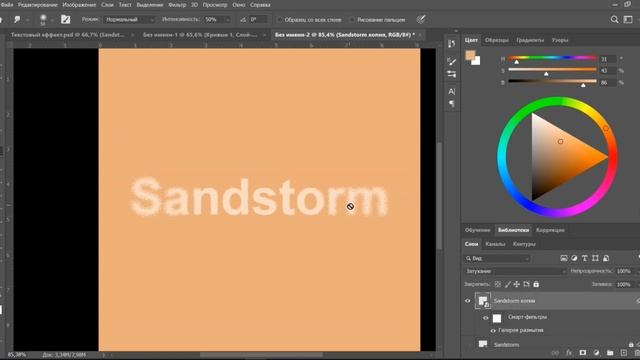Toggle 'Галерея размытия' filter visibility eye
Screen dimensions: 640x360
493,330
